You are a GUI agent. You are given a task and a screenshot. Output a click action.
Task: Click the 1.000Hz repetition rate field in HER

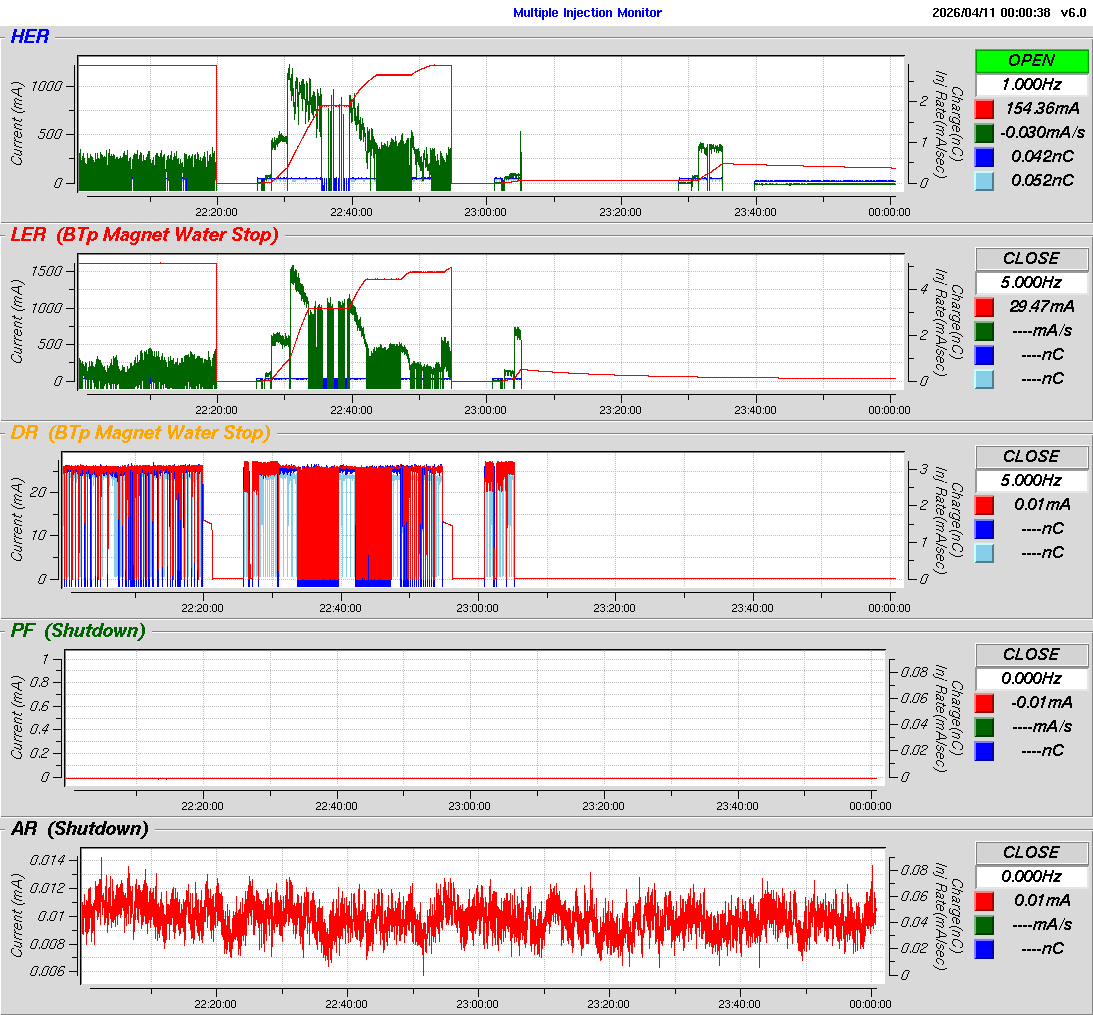click(x=1031, y=85)
